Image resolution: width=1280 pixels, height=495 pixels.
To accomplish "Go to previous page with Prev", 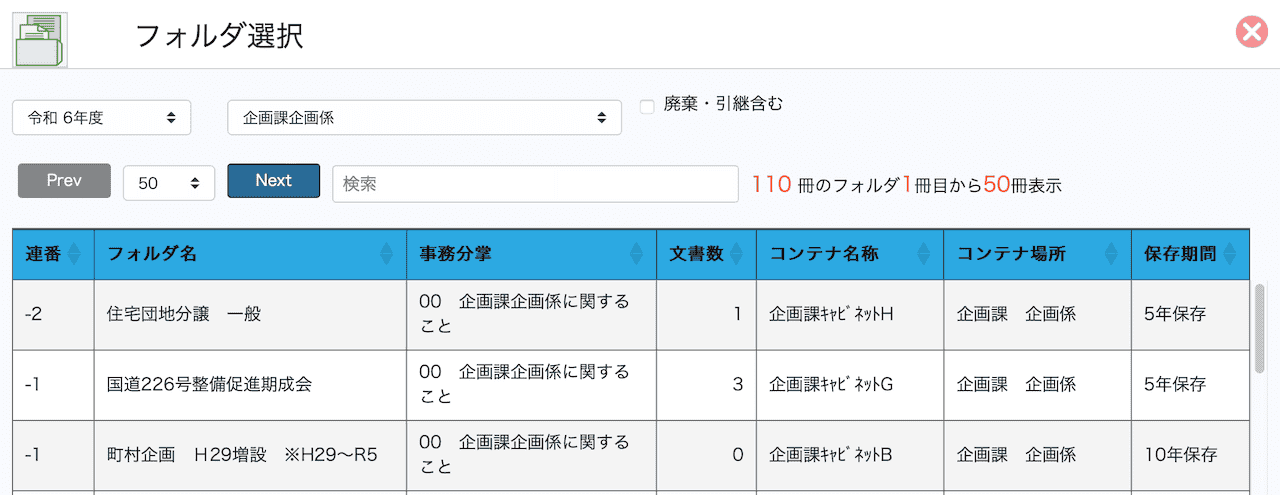I will click(x=64, y=181).
